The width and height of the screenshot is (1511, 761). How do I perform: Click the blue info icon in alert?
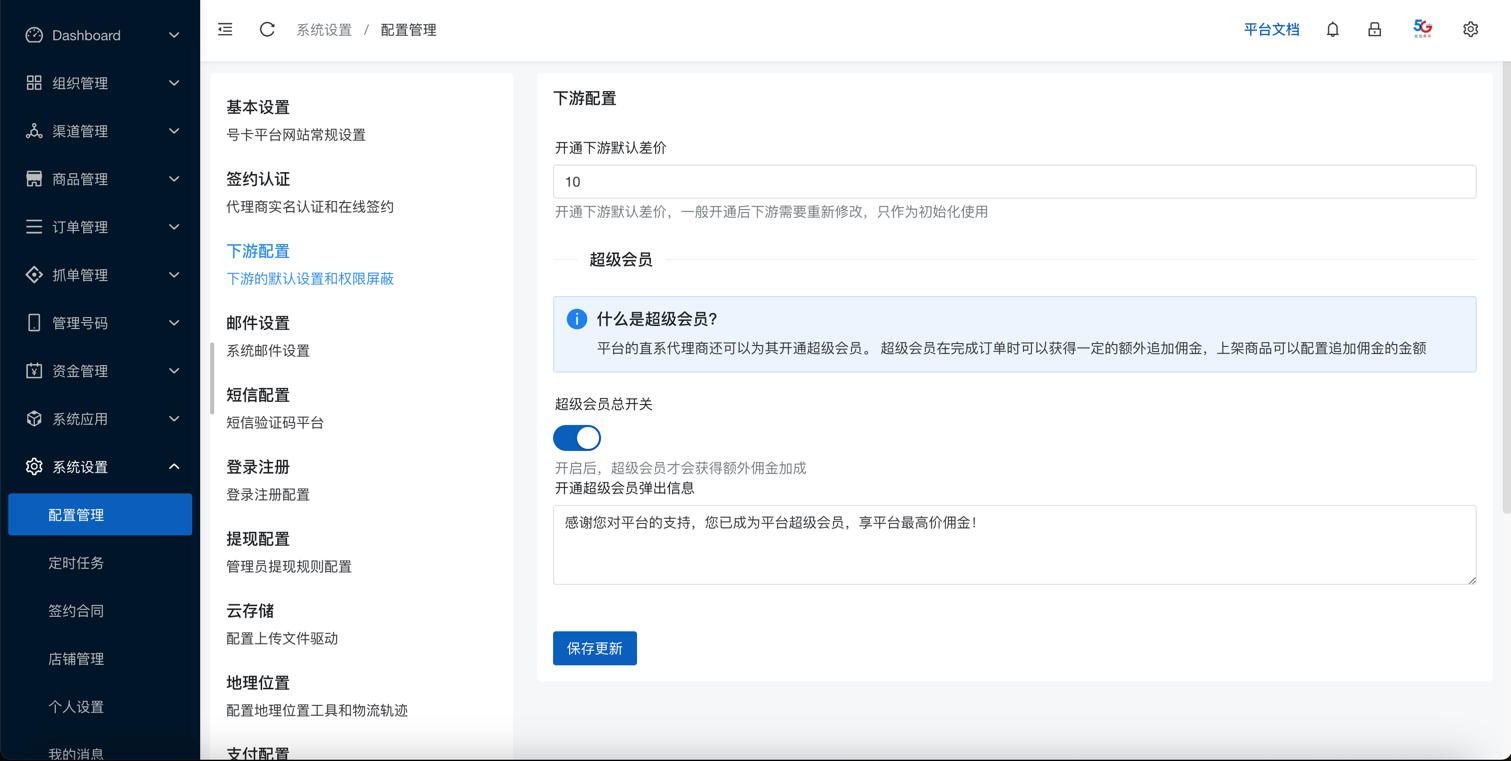(576, 319)
